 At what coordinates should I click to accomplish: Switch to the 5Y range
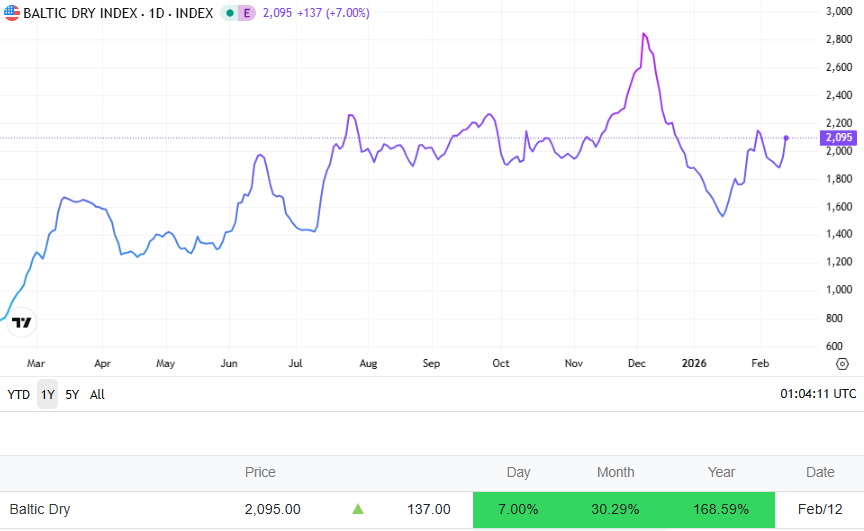72,394
